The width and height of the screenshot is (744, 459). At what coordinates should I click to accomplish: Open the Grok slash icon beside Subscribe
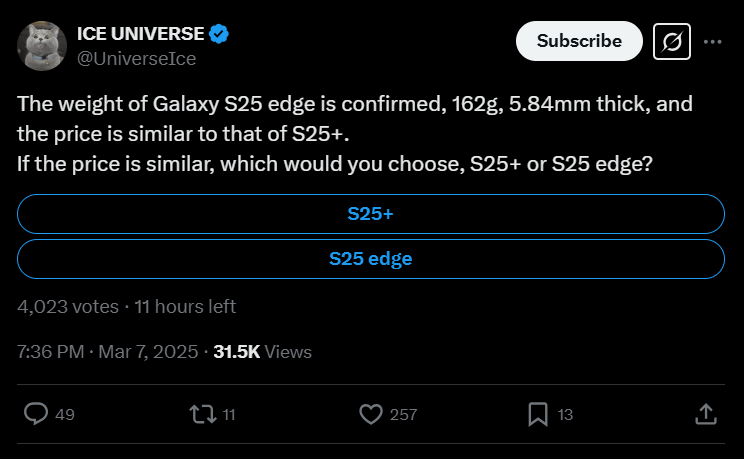(x=671, y=41)
